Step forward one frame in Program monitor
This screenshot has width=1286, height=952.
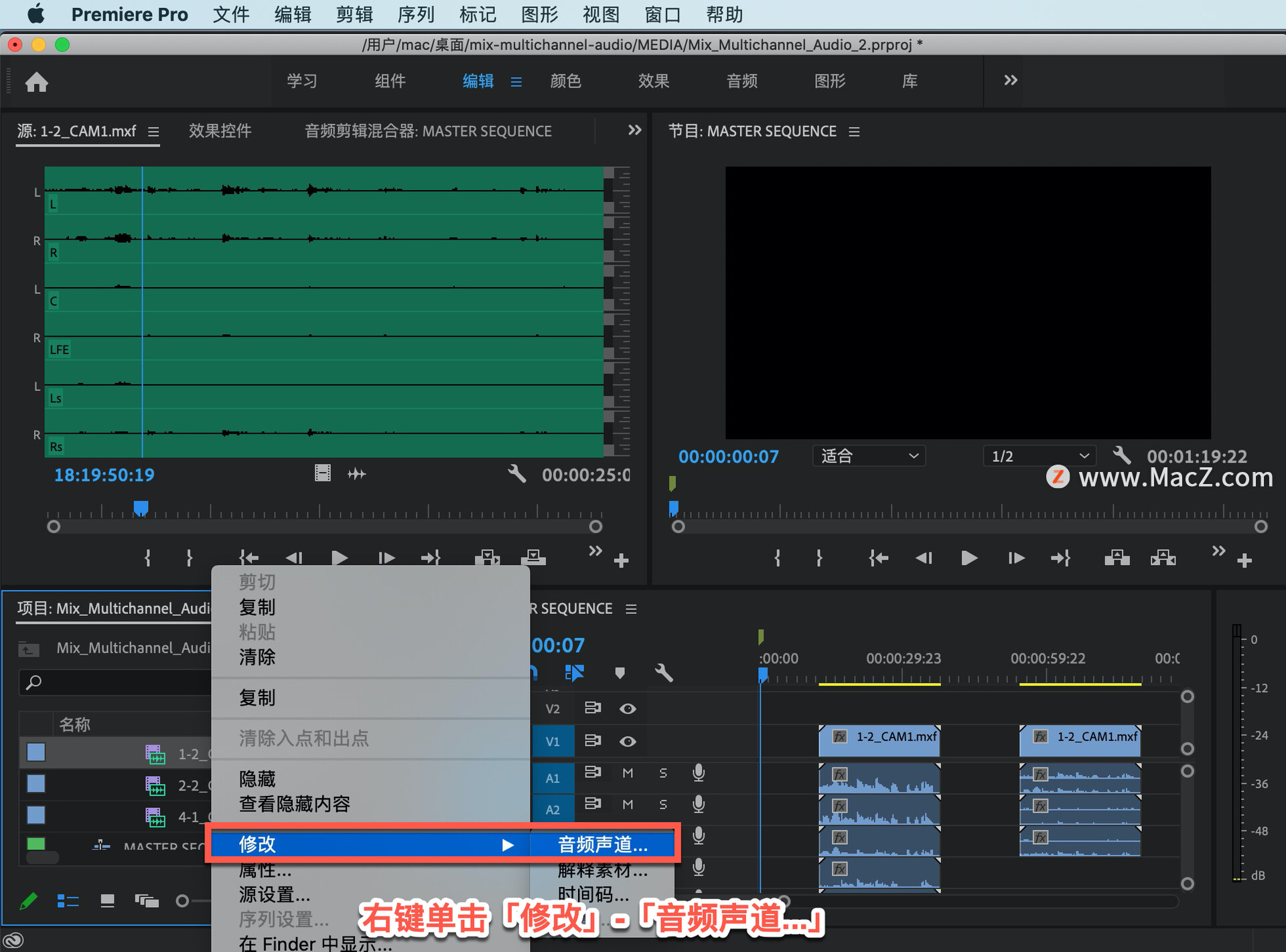(x=1016, y=558)
